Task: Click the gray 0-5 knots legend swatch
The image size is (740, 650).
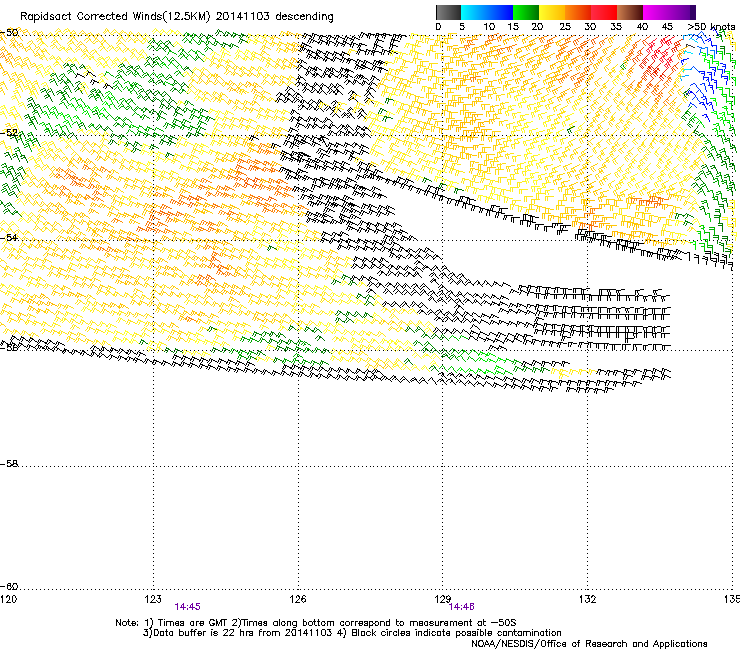Action: click(448, 12)
